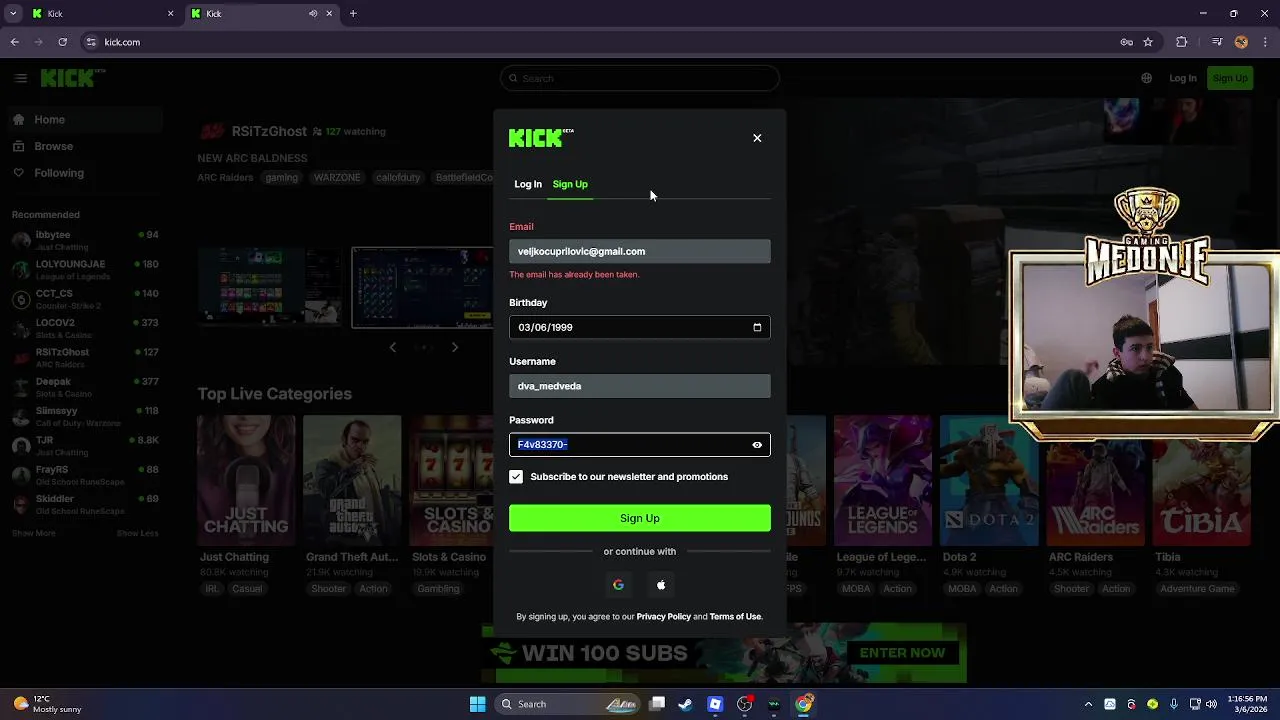This screenshot has height=720, width=1280.
Task: Close the Kick sign-up dialog
Action: coord(757,138)
